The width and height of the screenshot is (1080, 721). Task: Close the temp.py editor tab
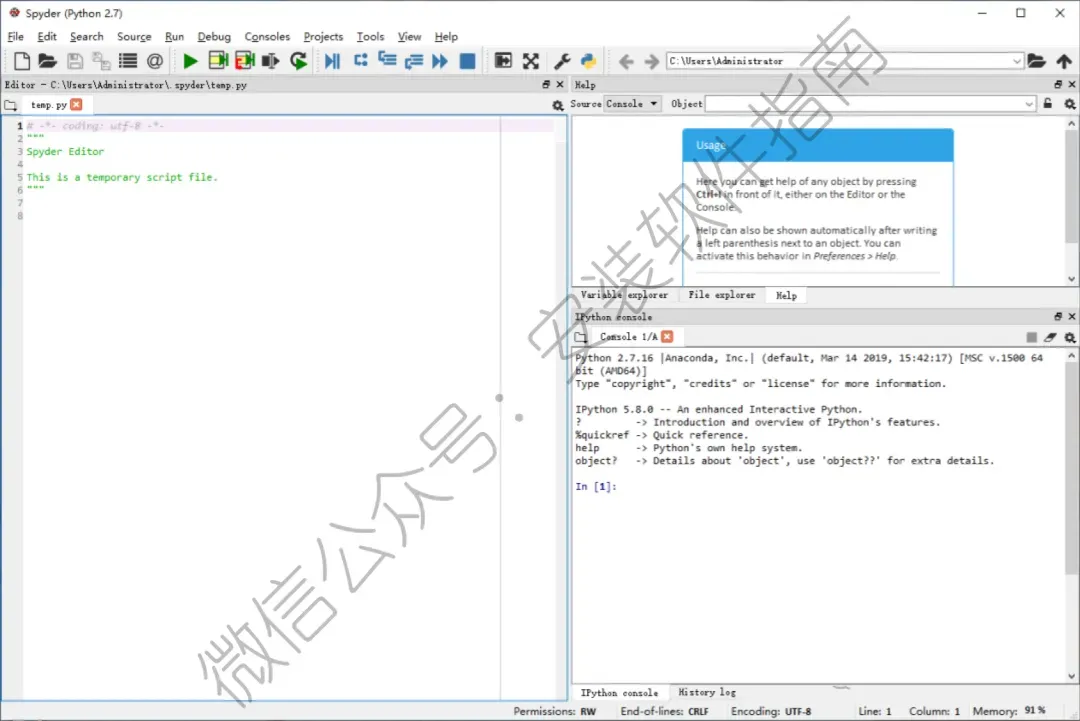coord(76,105)
